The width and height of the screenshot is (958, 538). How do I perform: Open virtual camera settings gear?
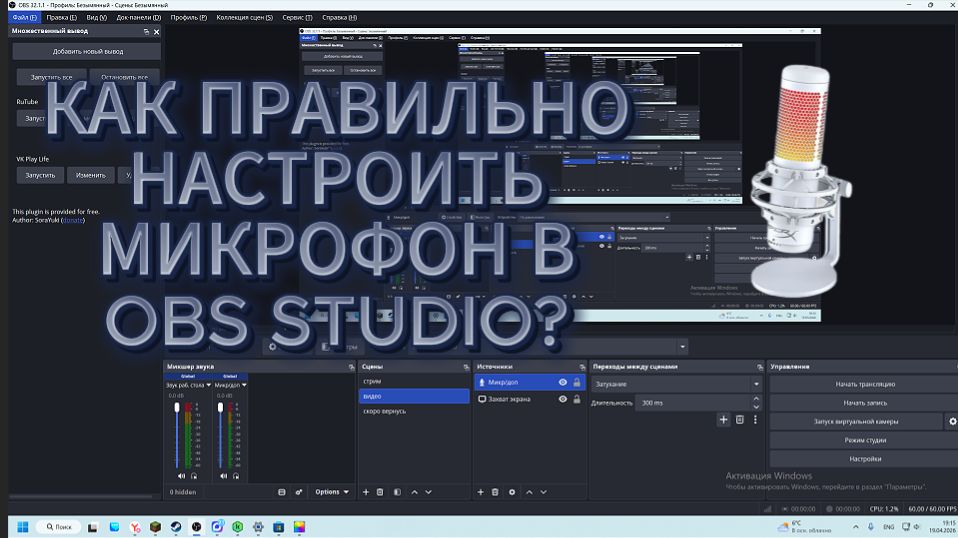(952, 421)
